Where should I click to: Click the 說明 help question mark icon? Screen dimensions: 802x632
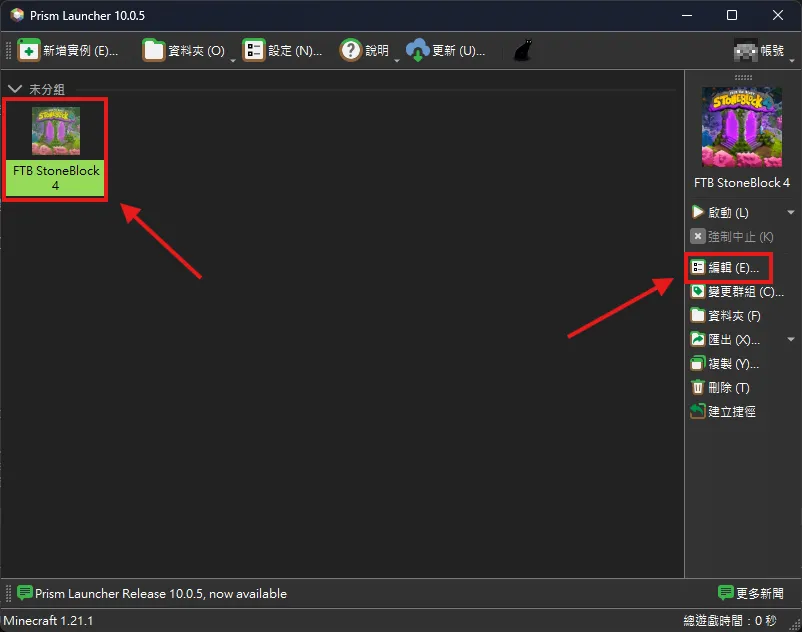pos(350,50)
